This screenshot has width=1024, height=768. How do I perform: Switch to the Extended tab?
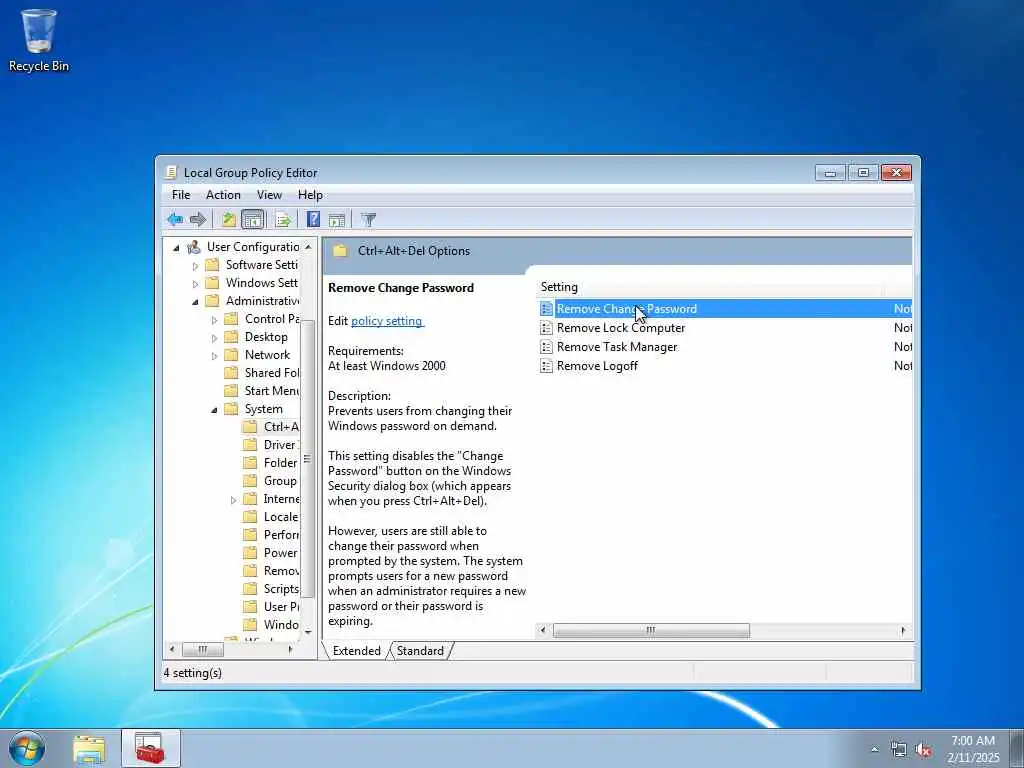pyautogui.click(x=357, y=650)
